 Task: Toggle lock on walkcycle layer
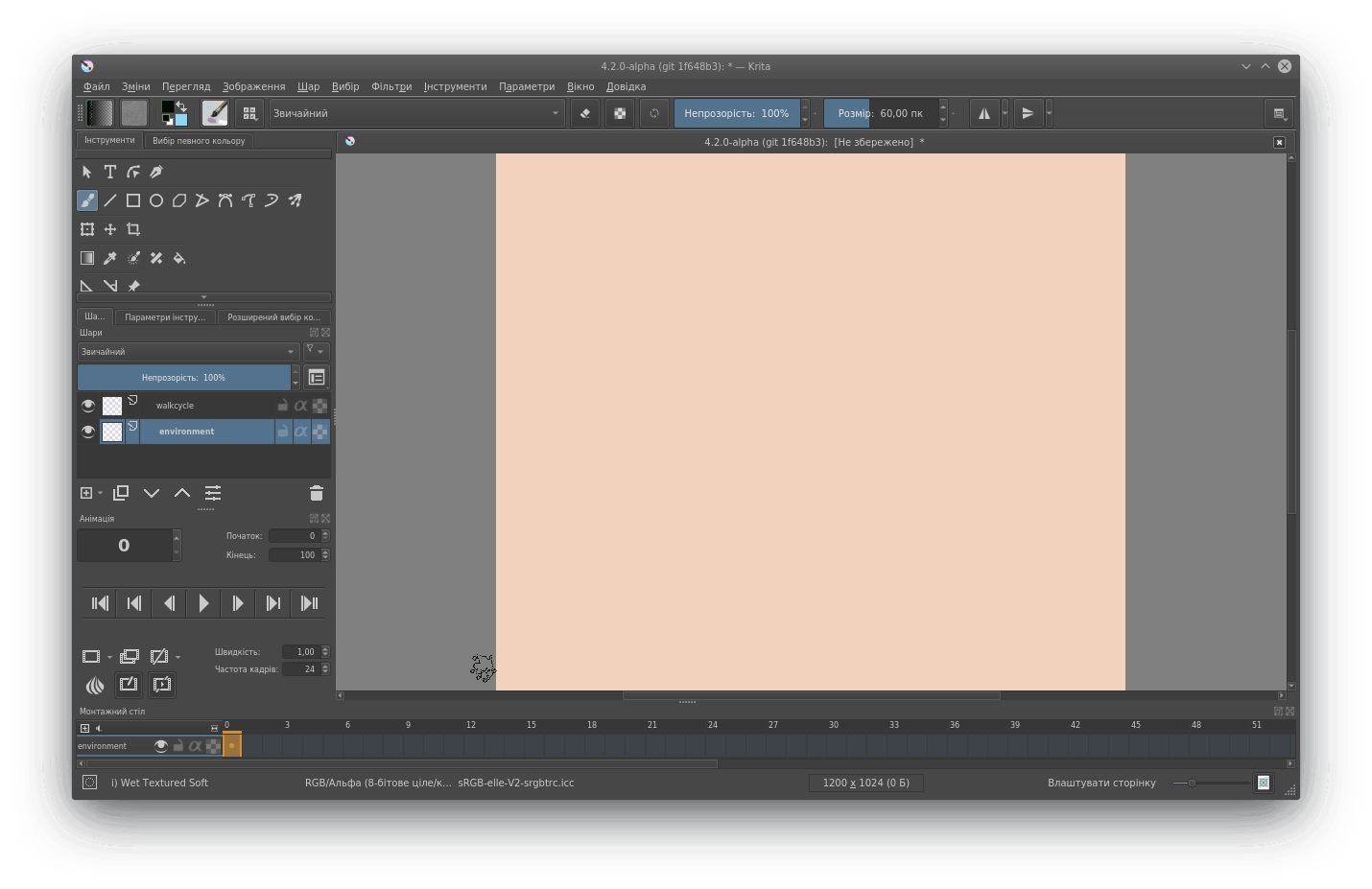point(283,406)
